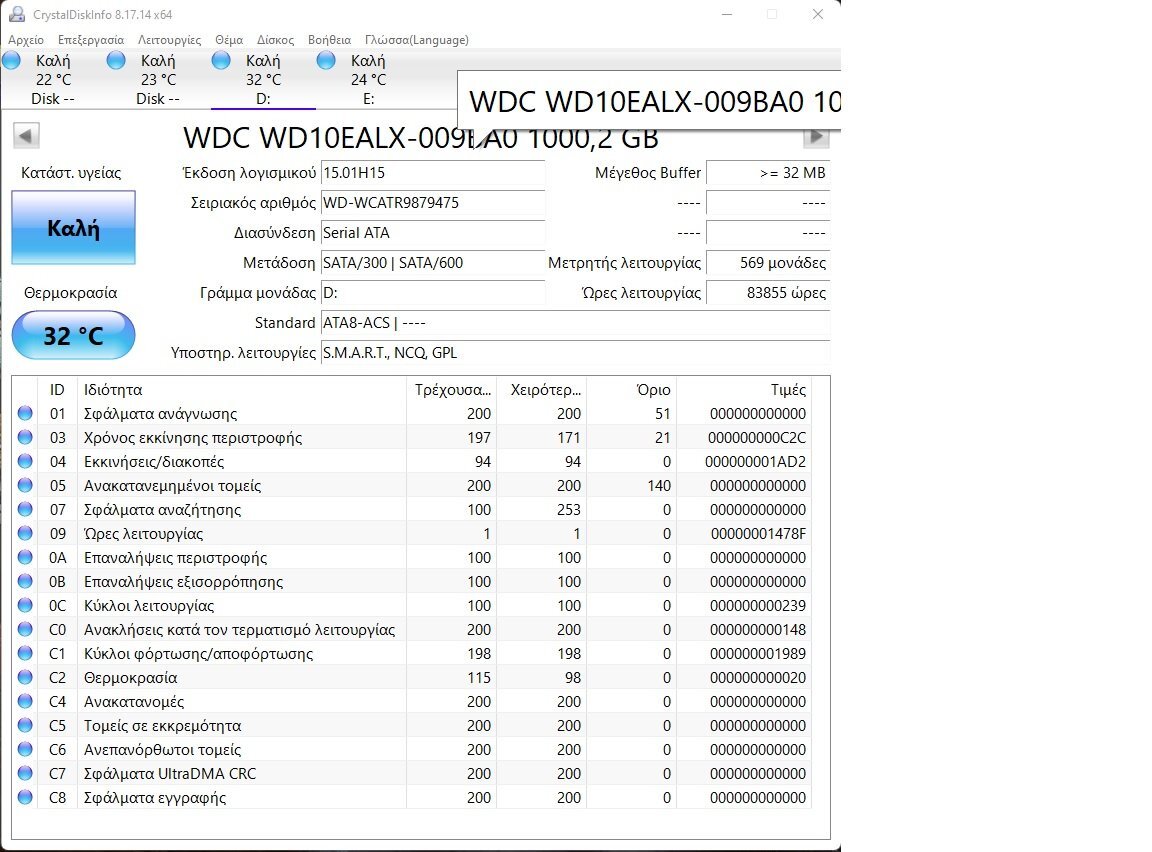The width and height of the screenshot is (1152, 852).
Task: Click status icon of attribute C8 row
Action: click(25, 798)
